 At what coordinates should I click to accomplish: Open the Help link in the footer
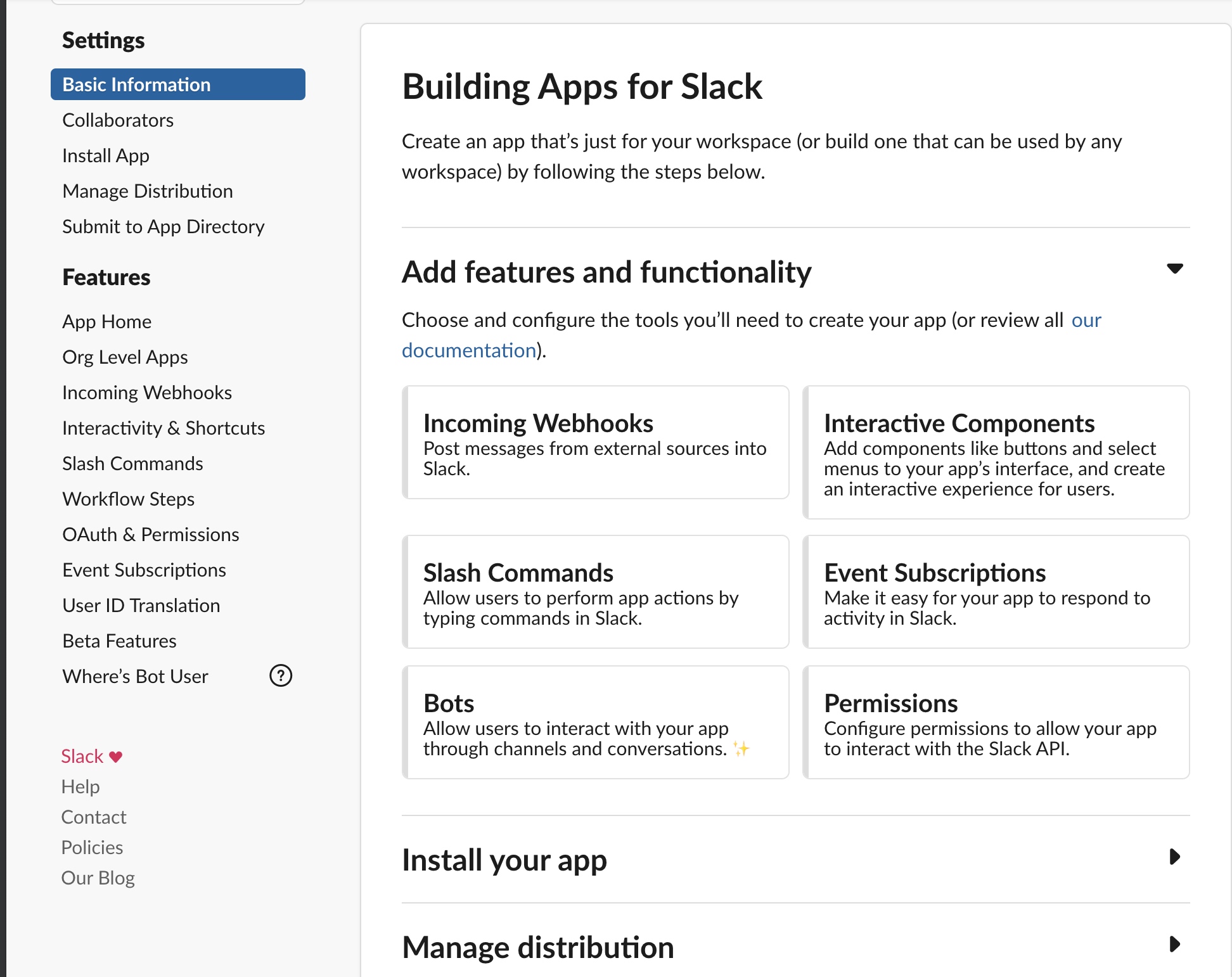click(x=80, y=787)
